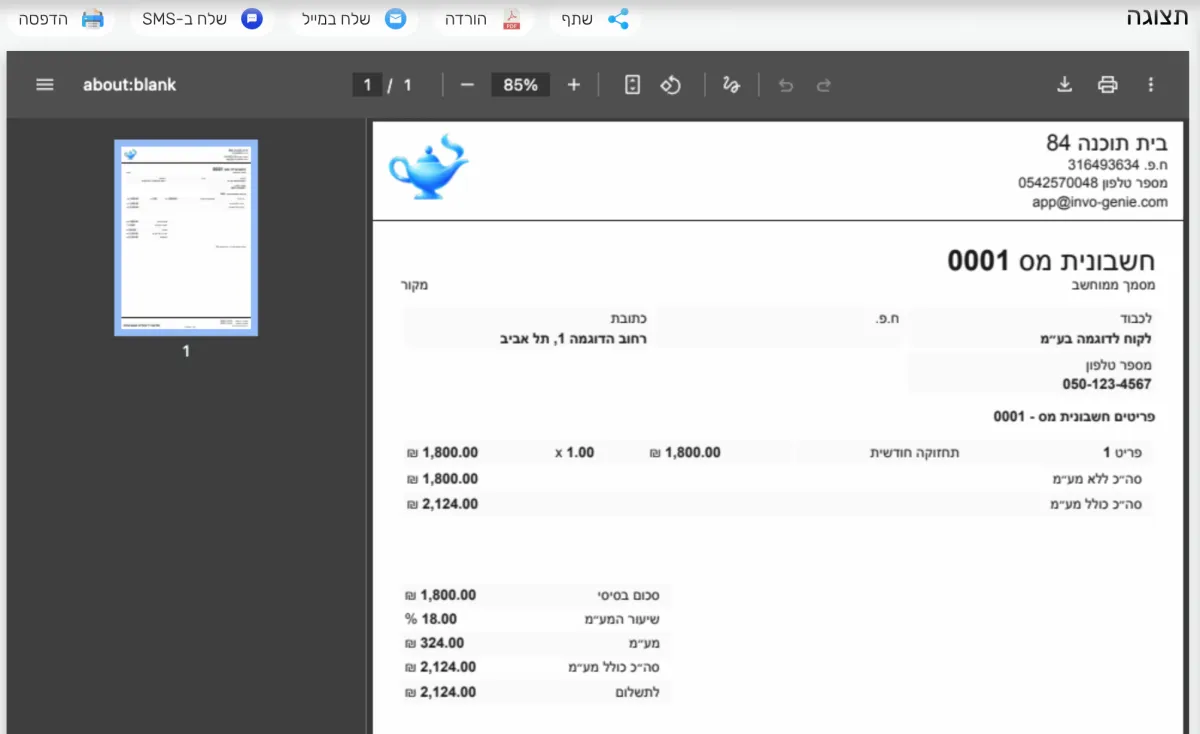Zoom in with the plus button
Viewport: 1200px width, 734px height.
click(574, 85)
